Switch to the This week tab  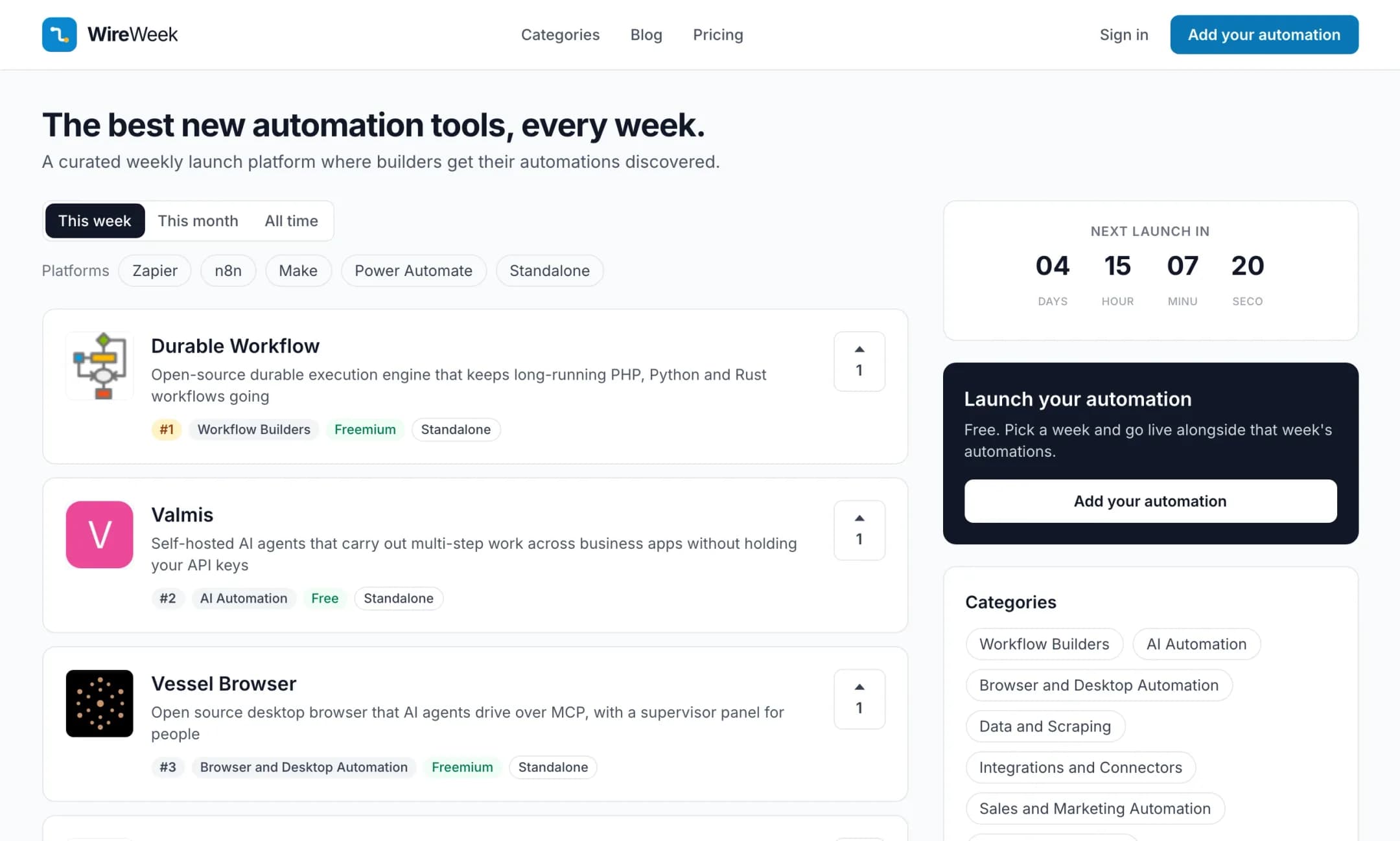(95, 221)
